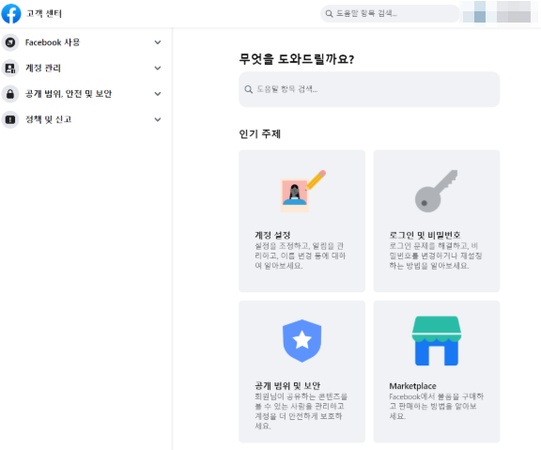The image size is (541, 450).
Task: Click the Marketplace description text
Action: (436, 406)
